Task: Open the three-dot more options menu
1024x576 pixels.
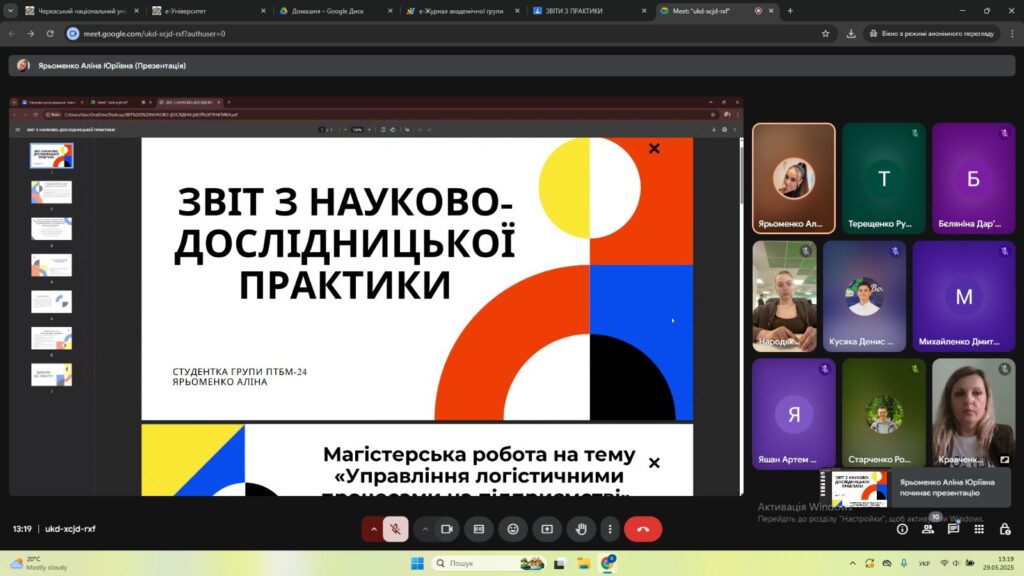Action: pos(609,529)
